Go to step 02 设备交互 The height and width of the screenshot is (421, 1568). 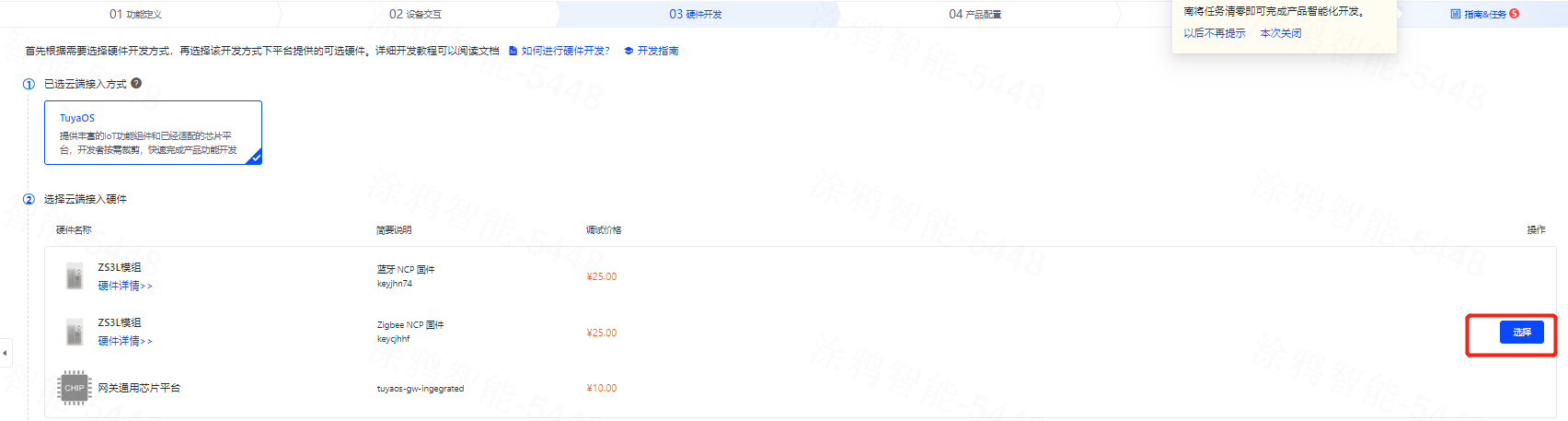tap(415, 14)
